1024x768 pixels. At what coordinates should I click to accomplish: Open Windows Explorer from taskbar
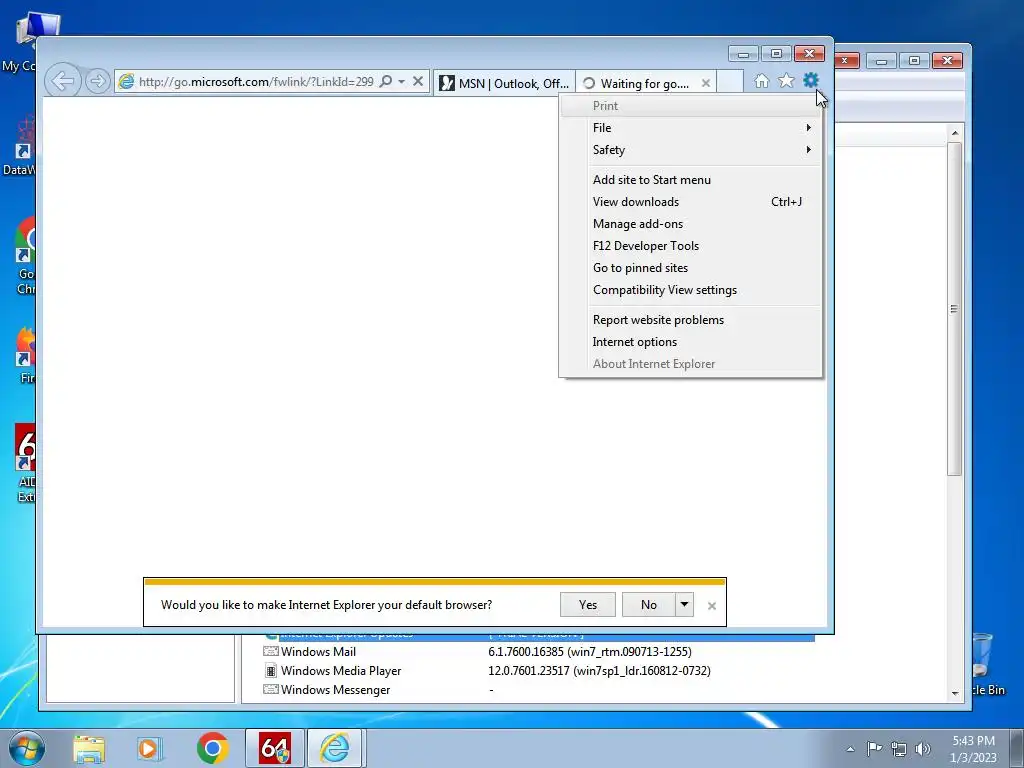coord(89,749)
